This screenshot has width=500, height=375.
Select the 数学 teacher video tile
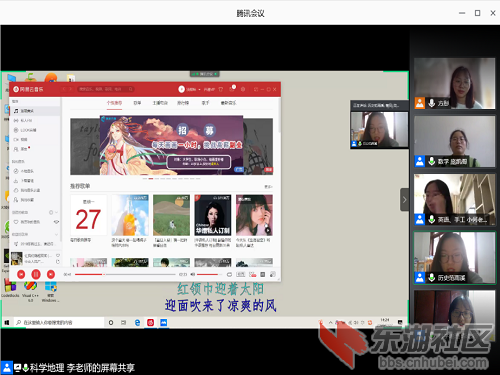click(x=455, y=142)
